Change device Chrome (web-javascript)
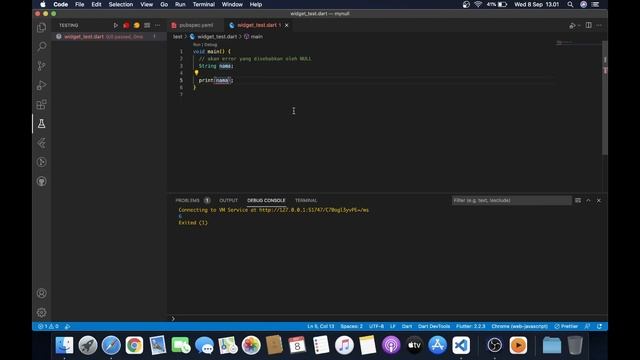Viewport: 640px width, 360px height. 520,327
